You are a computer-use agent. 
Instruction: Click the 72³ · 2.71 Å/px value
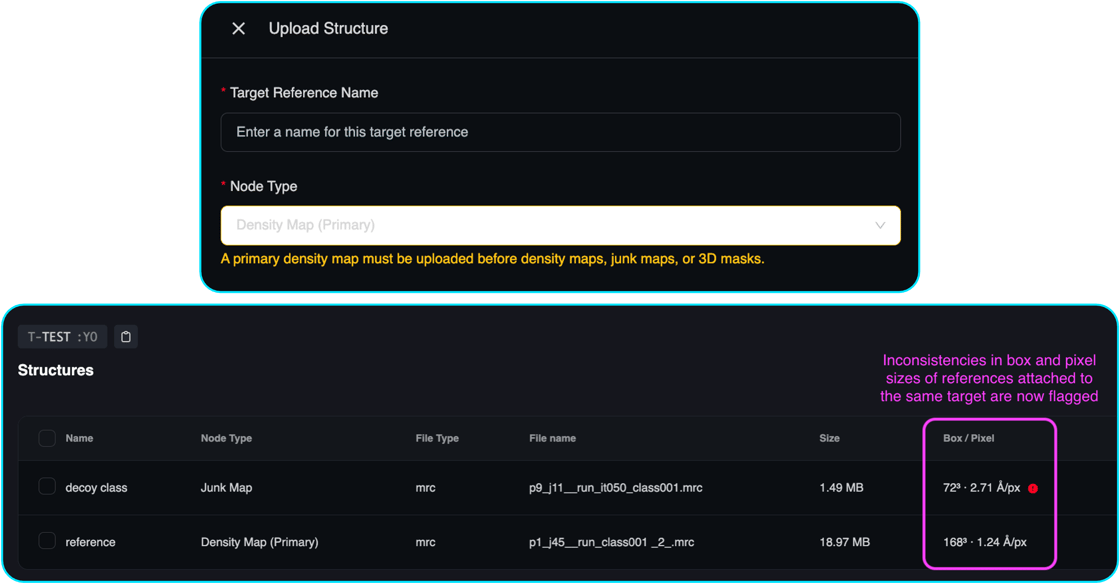pyautogui.click(x=981, y=488)
